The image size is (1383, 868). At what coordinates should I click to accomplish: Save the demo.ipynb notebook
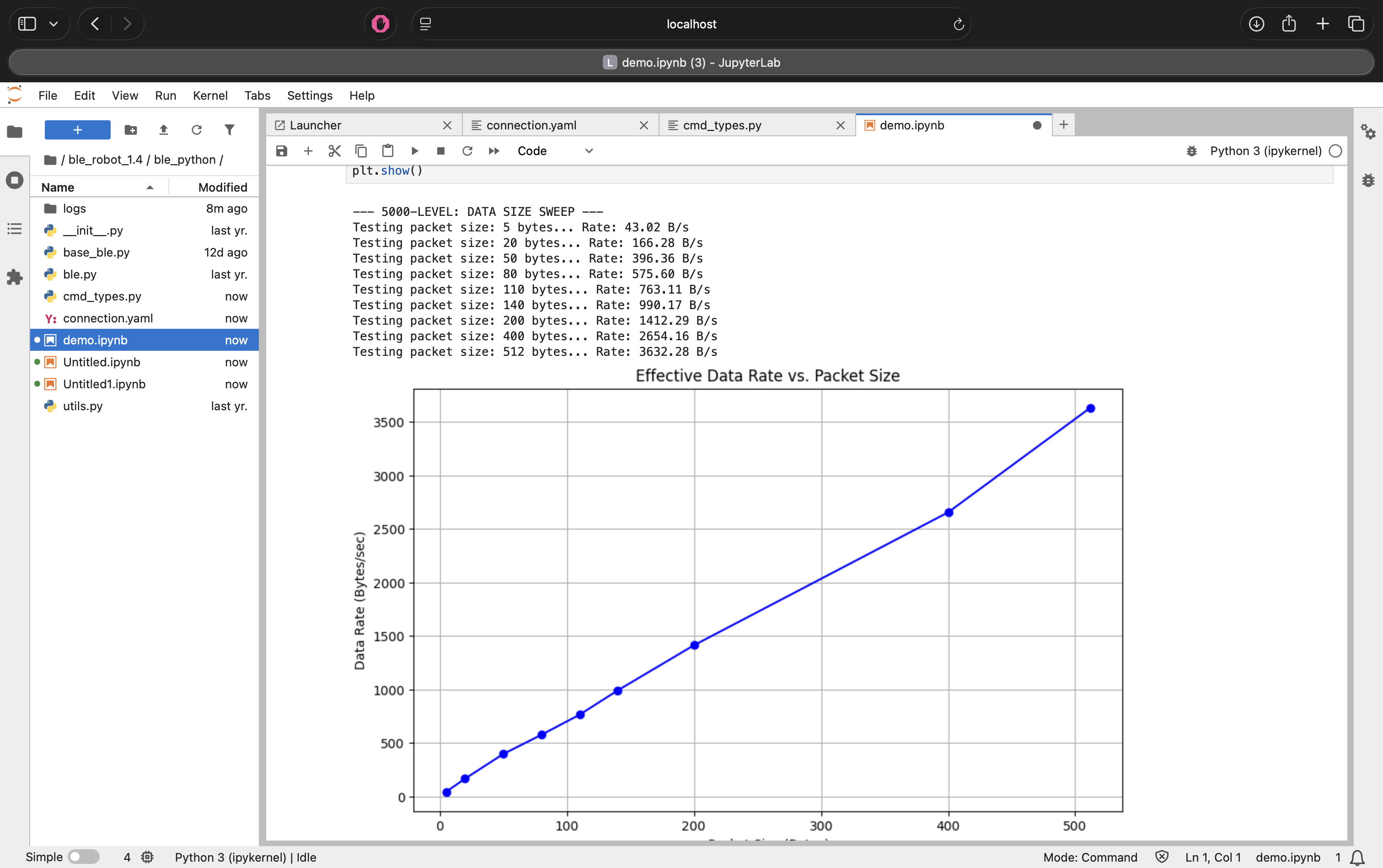tap(281, 151)
